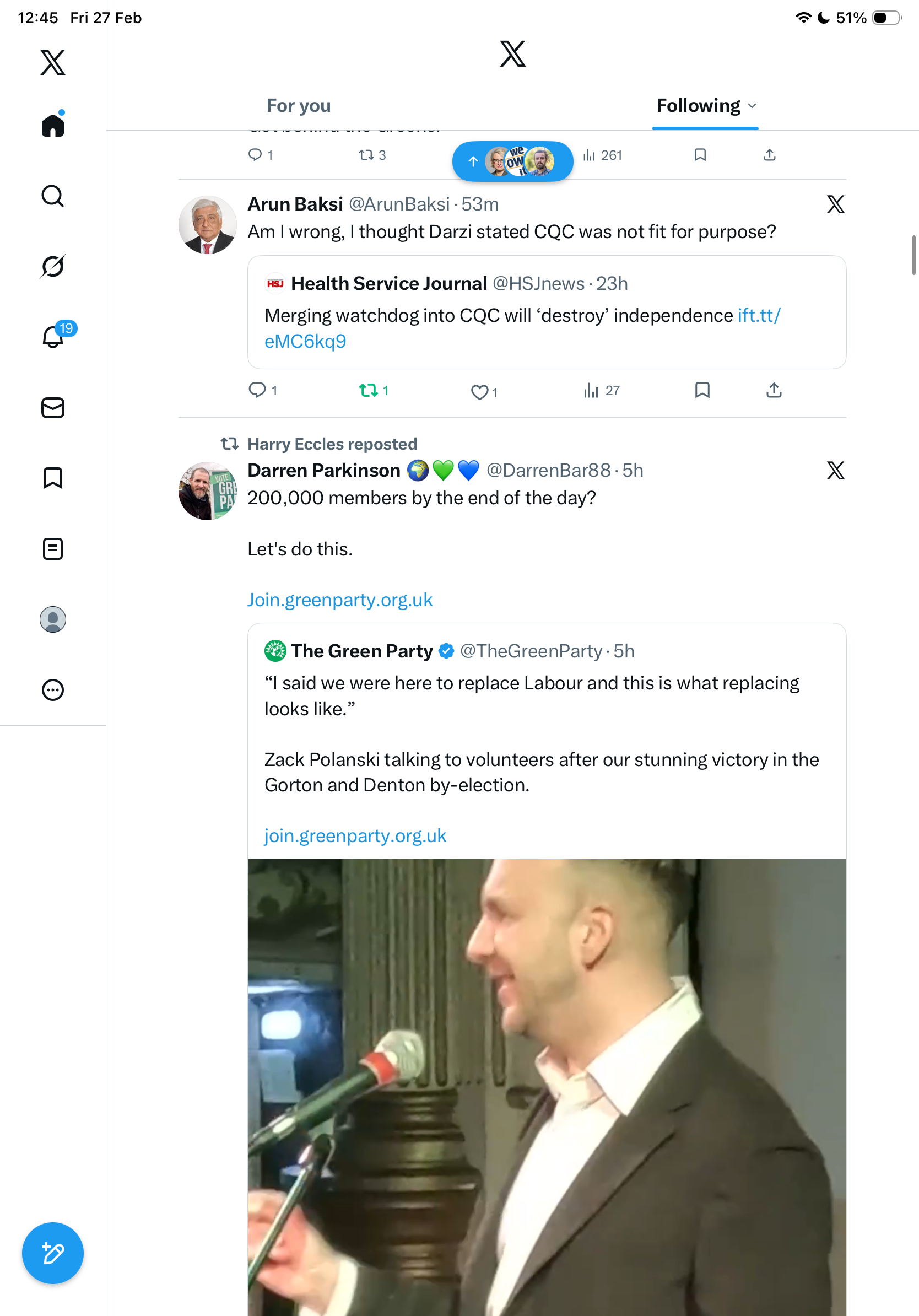Switch to the For you tab
This screenshot has width=919, height=1316.
[x=299, y=106]
